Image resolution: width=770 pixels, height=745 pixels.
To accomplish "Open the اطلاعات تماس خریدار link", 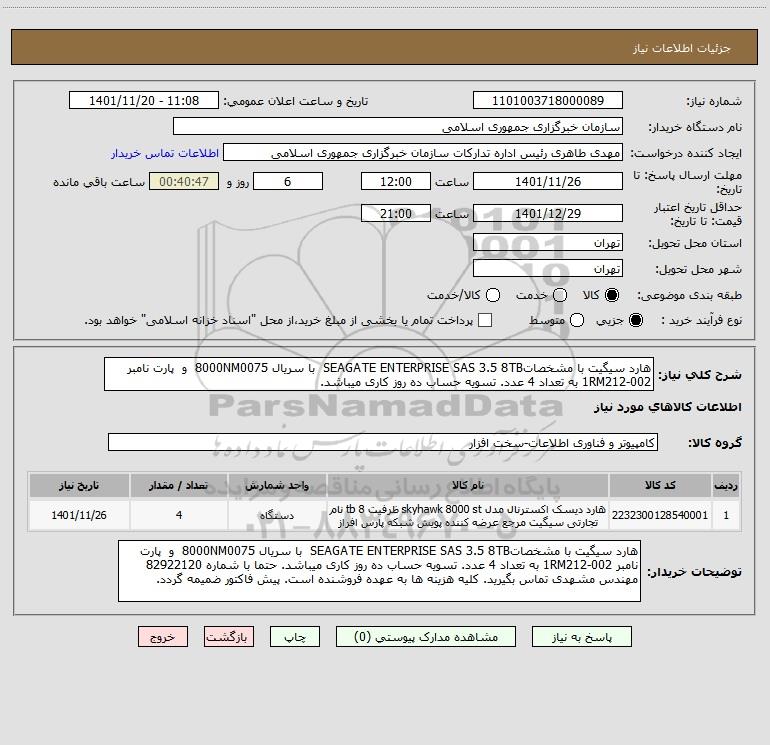I will point(165,153).
